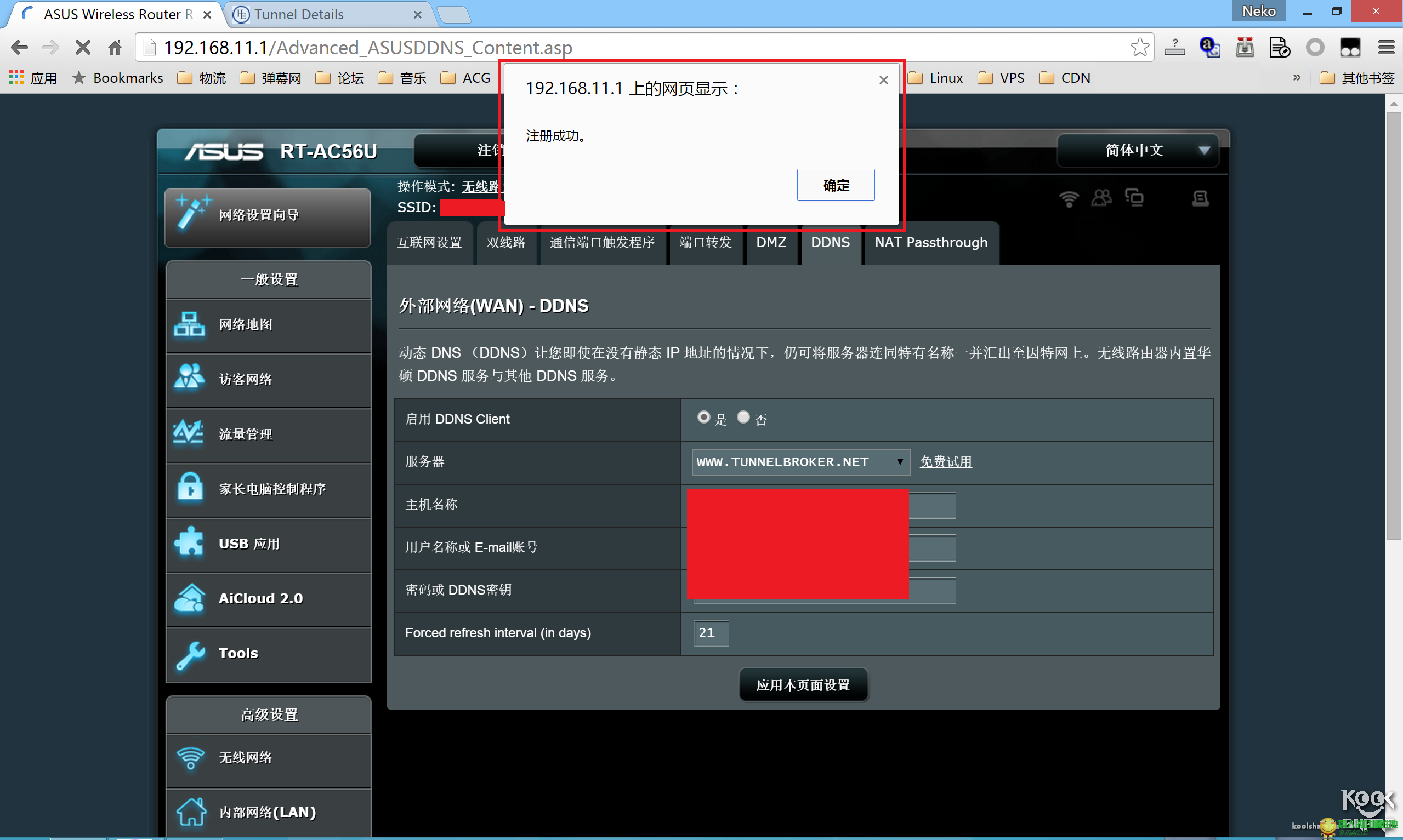The width and height of the screenshot is (1403, 840).
Task: Open 网络设置向导 setup wizard
Action: pyautogui.click(x=267, y=217)
